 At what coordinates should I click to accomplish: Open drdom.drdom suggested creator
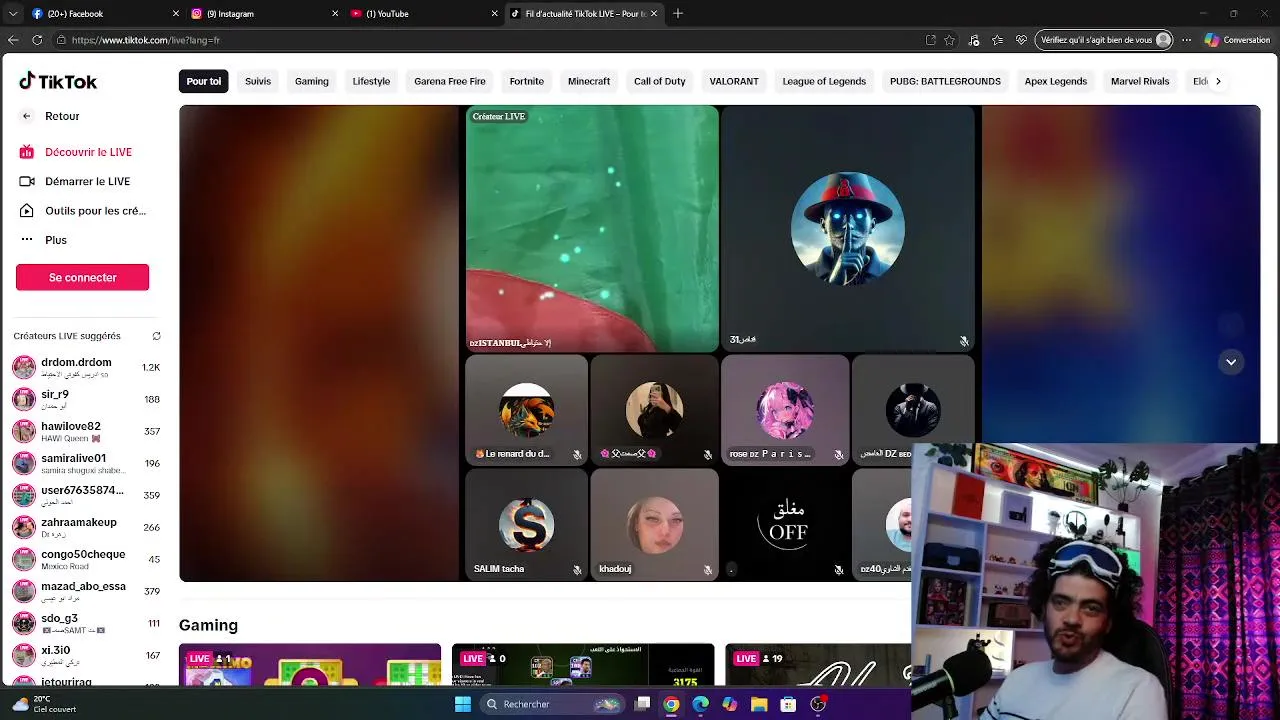click(x=86, y=367)
